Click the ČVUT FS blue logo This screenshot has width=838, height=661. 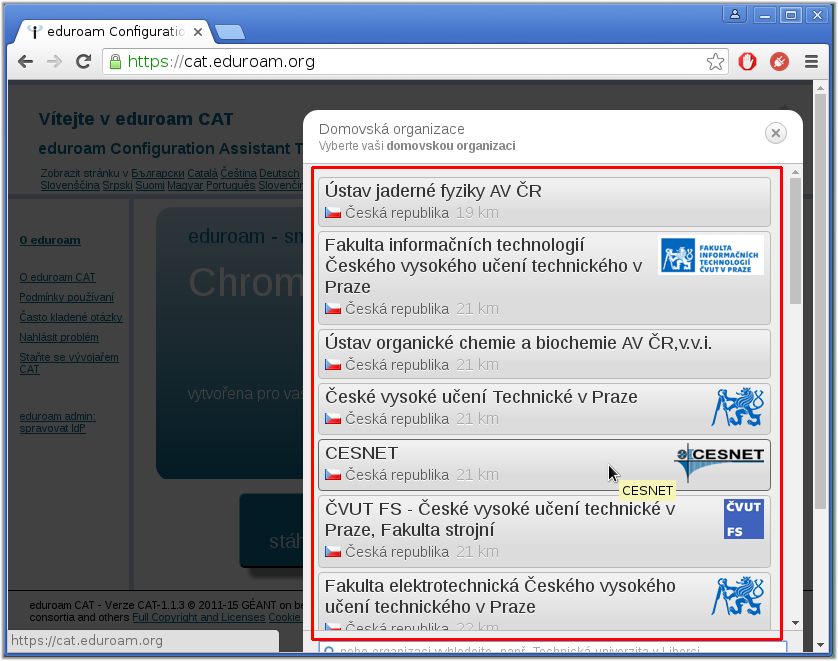point(744,519)
